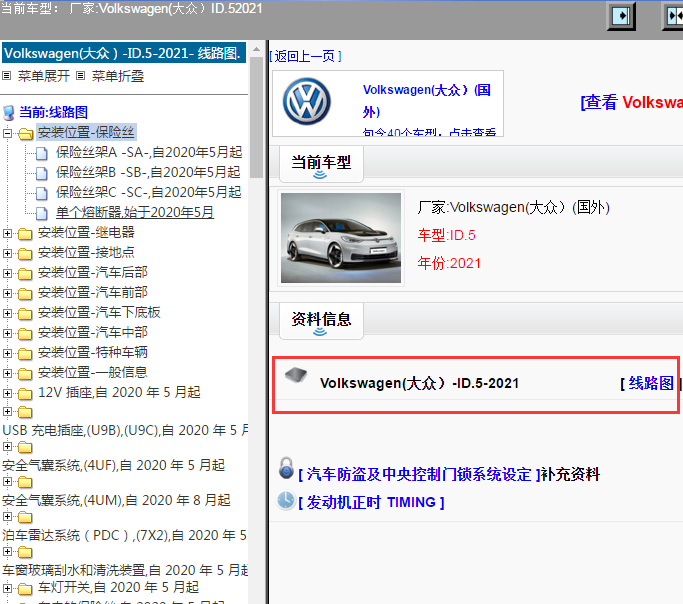The image size is (683, 604).
Task: Click the left tree vertical scrollbar thumb
Action: point(257,118)
